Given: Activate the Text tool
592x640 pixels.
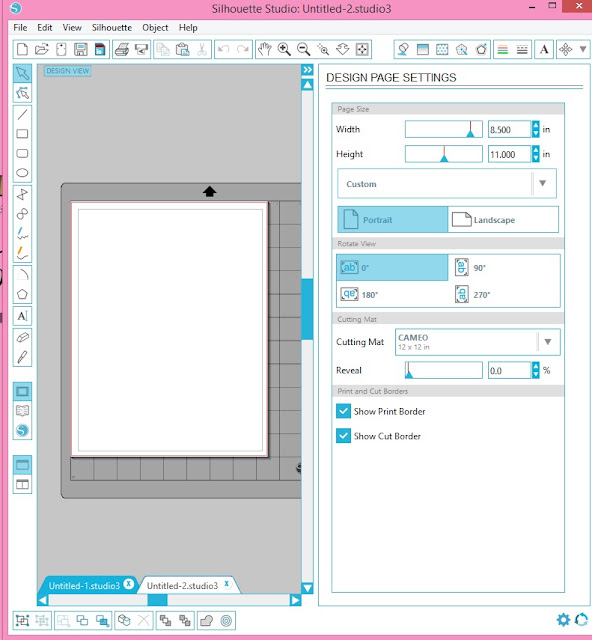Looking at the screenshot, I should point(22,316).
